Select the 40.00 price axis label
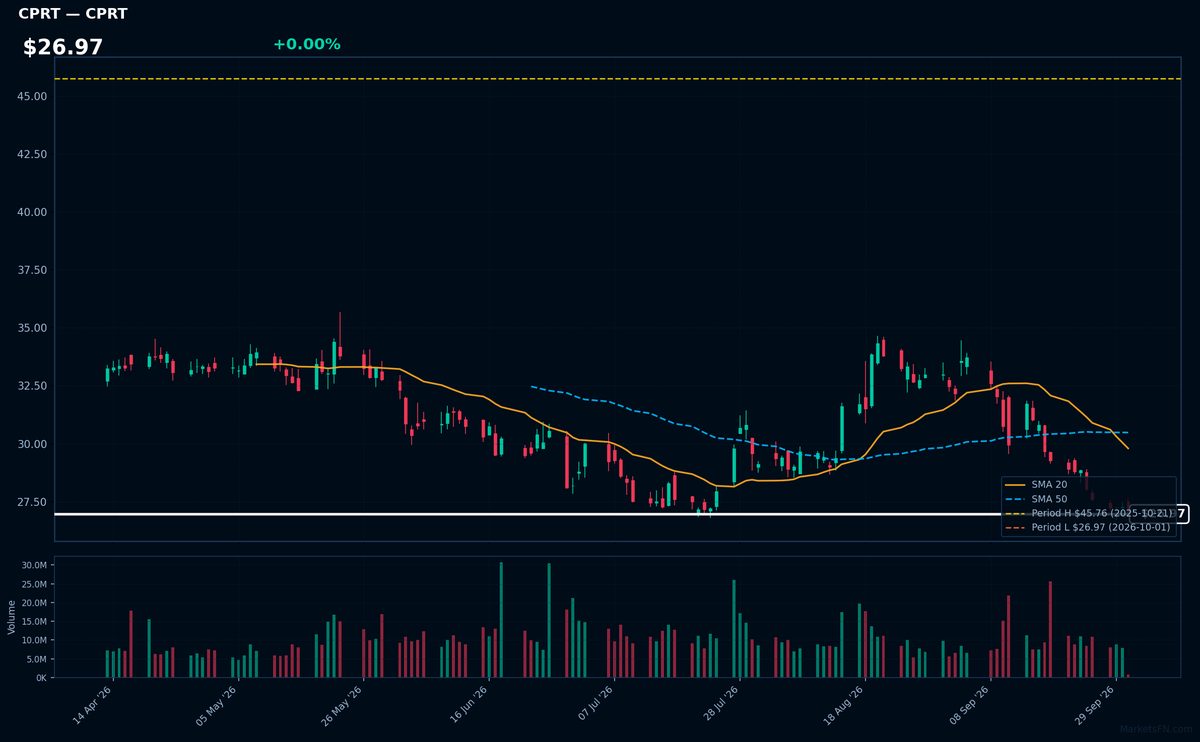1200x742 pixels. 33,212
